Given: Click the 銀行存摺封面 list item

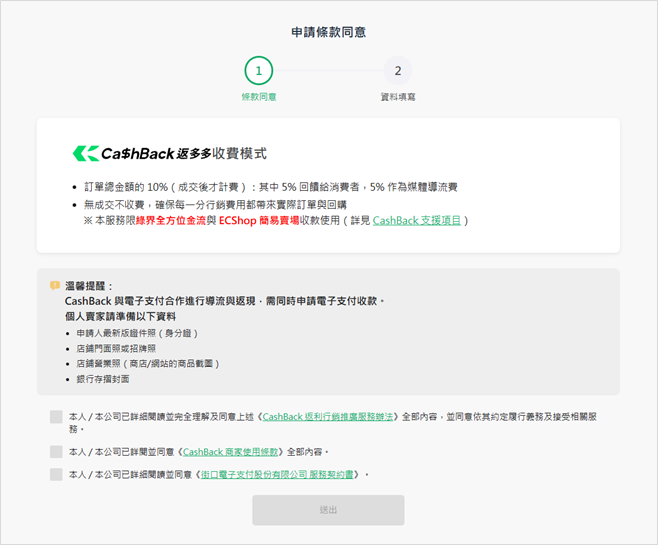Looking at the screenshot, I should [103, 379].
